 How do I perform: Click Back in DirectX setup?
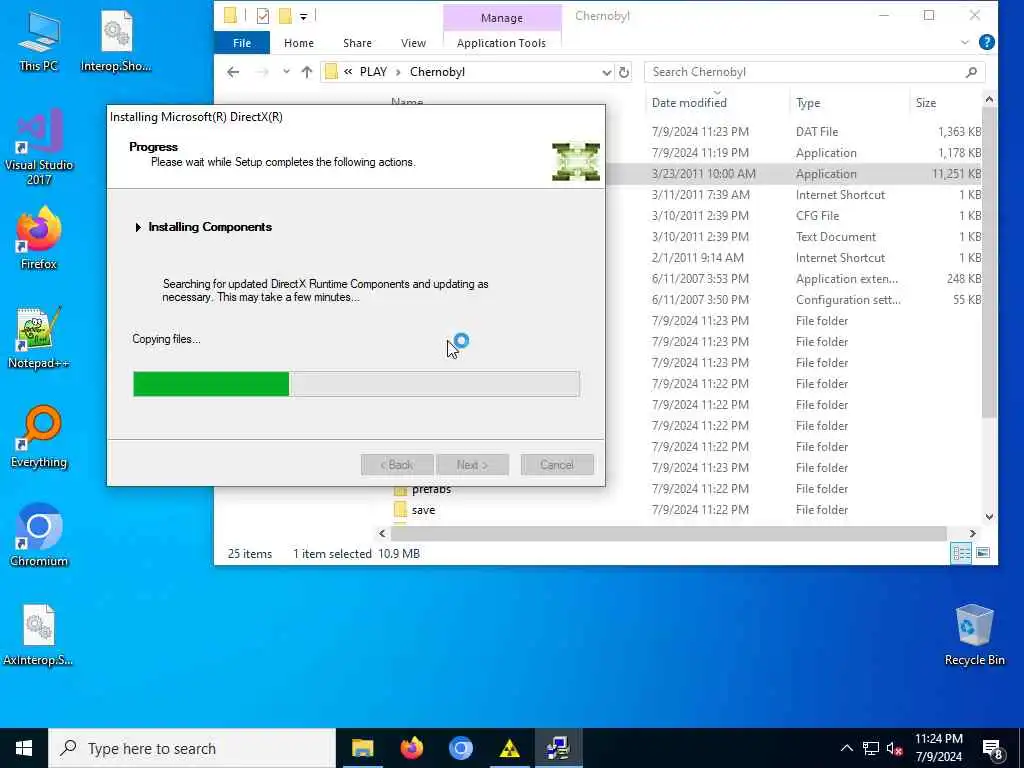[x=397, y=465]
